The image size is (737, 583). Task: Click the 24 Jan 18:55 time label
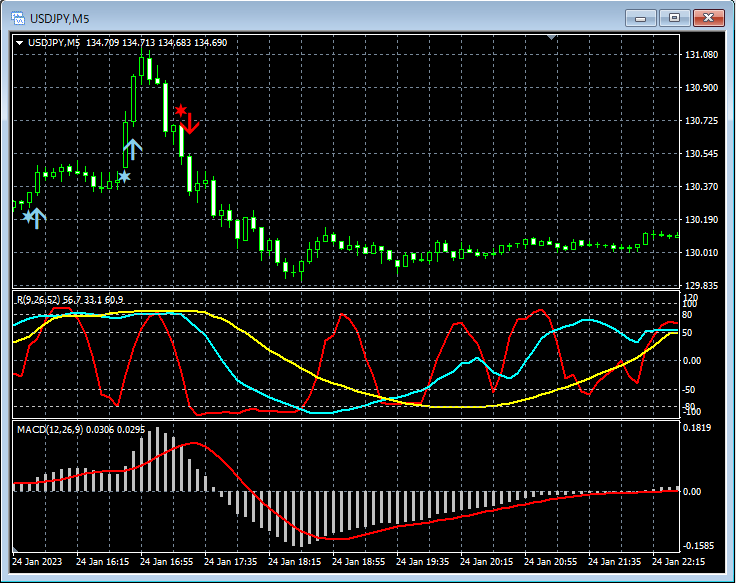click(358, 562)
